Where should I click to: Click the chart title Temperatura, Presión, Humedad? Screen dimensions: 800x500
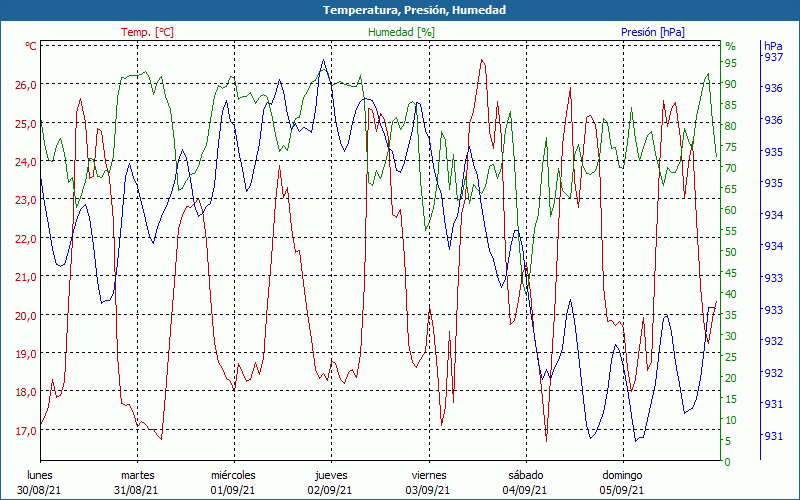[x=414, y=10]
